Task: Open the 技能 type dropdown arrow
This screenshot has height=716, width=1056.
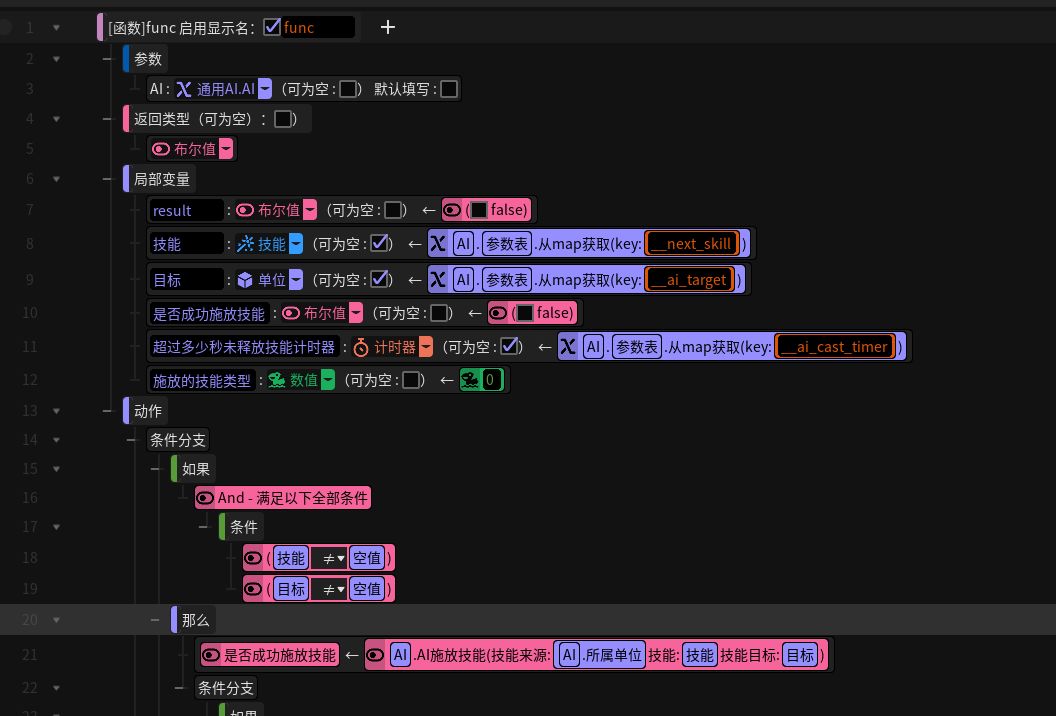Action: point(296,244)
